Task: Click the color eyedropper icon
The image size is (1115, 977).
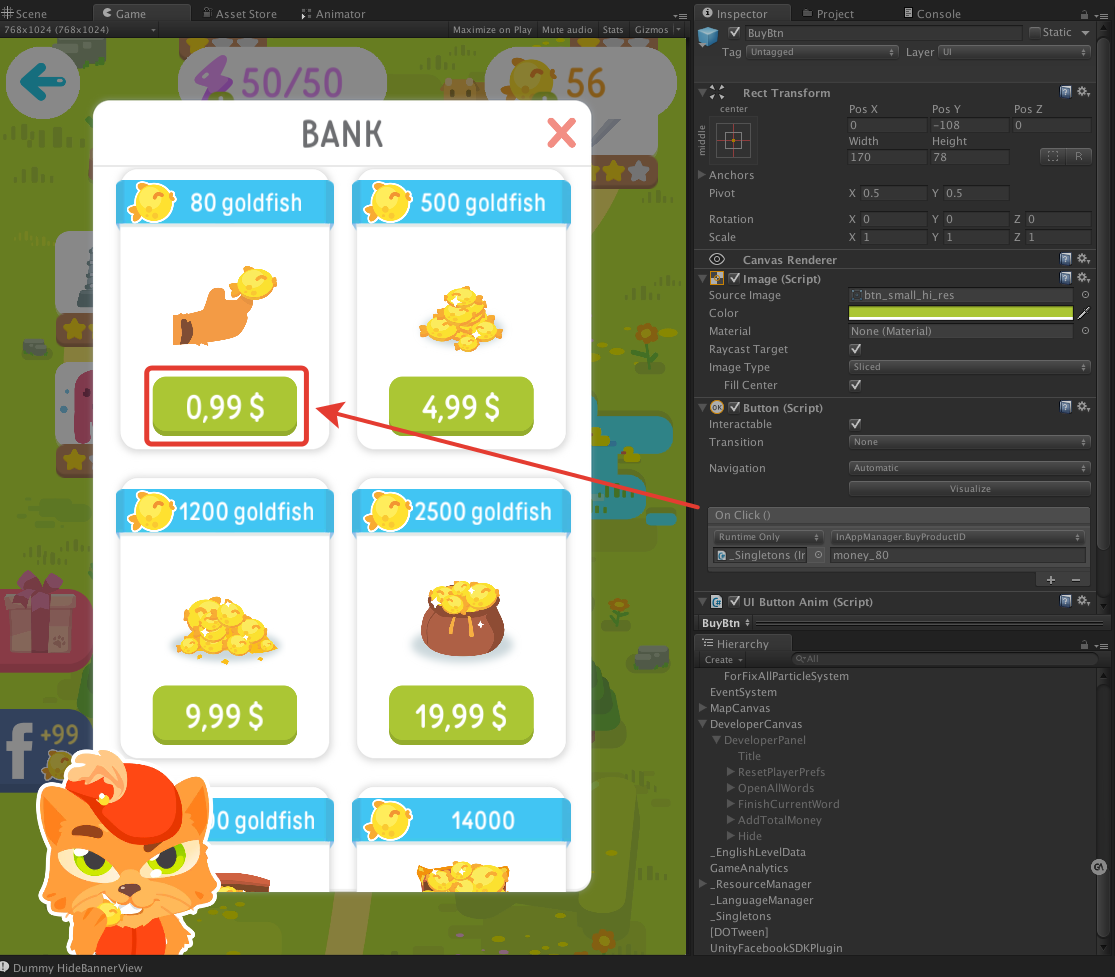Action: coord(1083,313)
